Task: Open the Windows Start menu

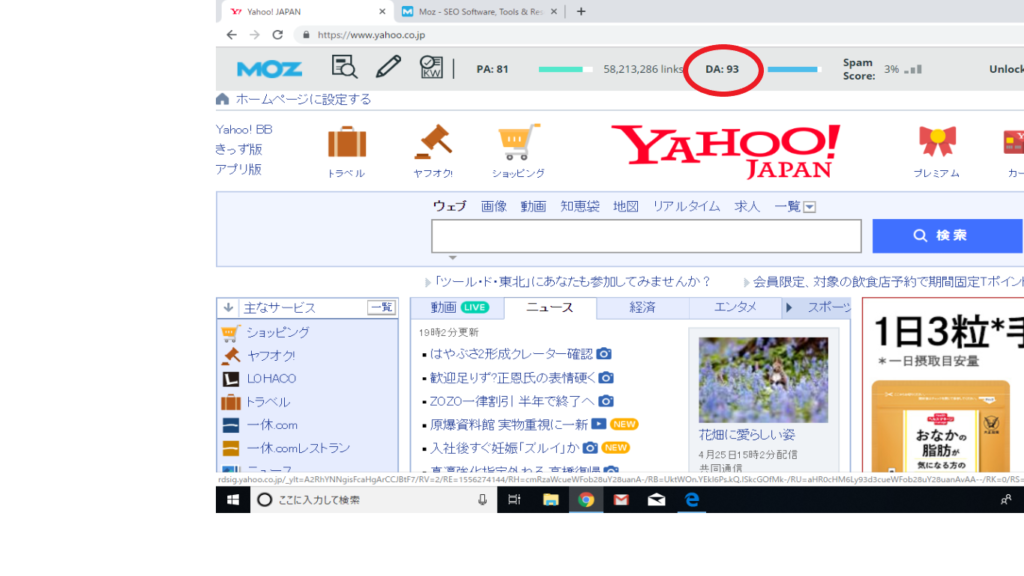Action: (x=233, y=500)
